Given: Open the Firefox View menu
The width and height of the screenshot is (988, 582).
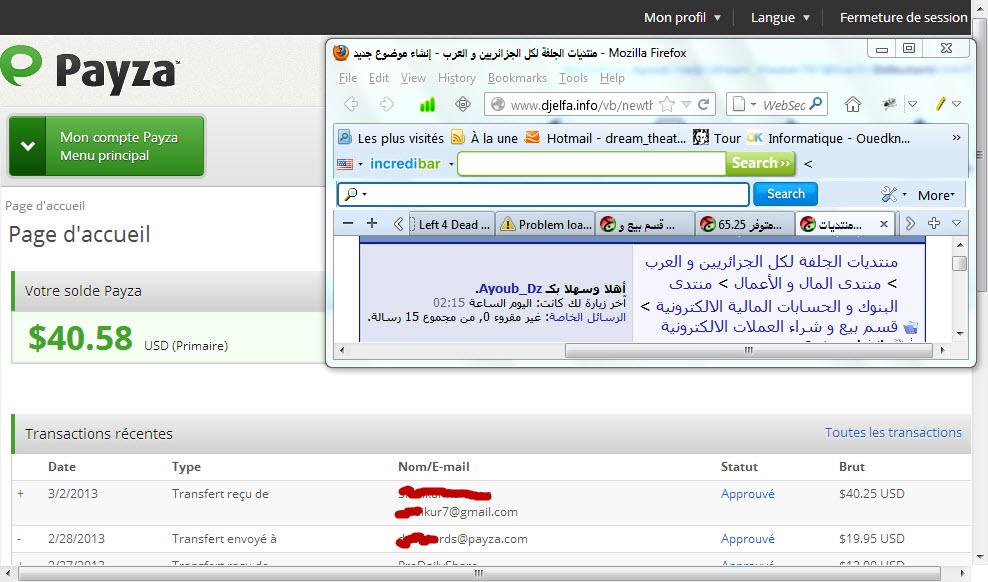Looking at the screenshot, I should point(413,77).
